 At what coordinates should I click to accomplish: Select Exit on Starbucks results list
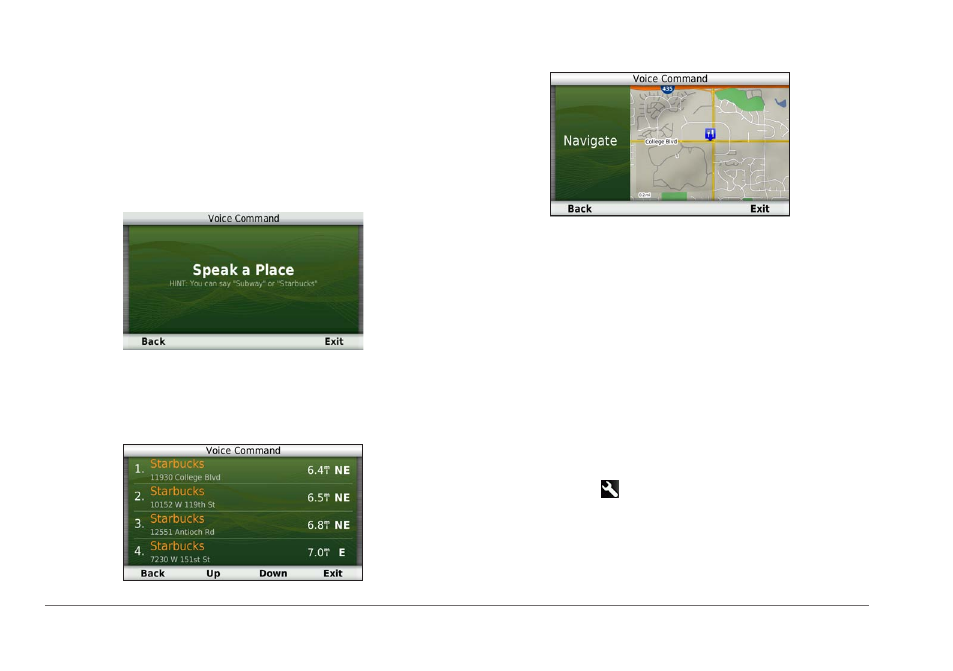(332, 573)
